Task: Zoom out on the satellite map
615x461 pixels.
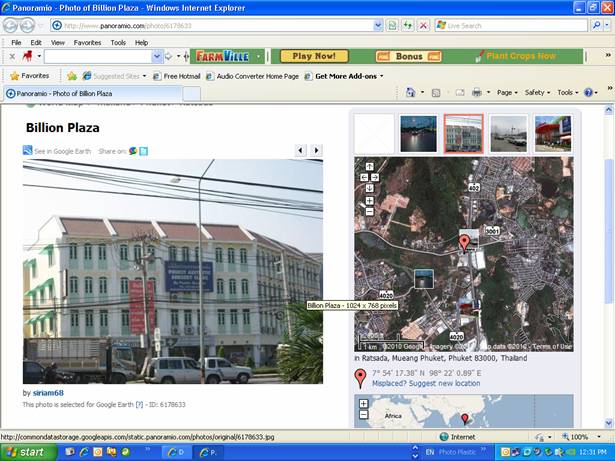Action: pos(369,212)
